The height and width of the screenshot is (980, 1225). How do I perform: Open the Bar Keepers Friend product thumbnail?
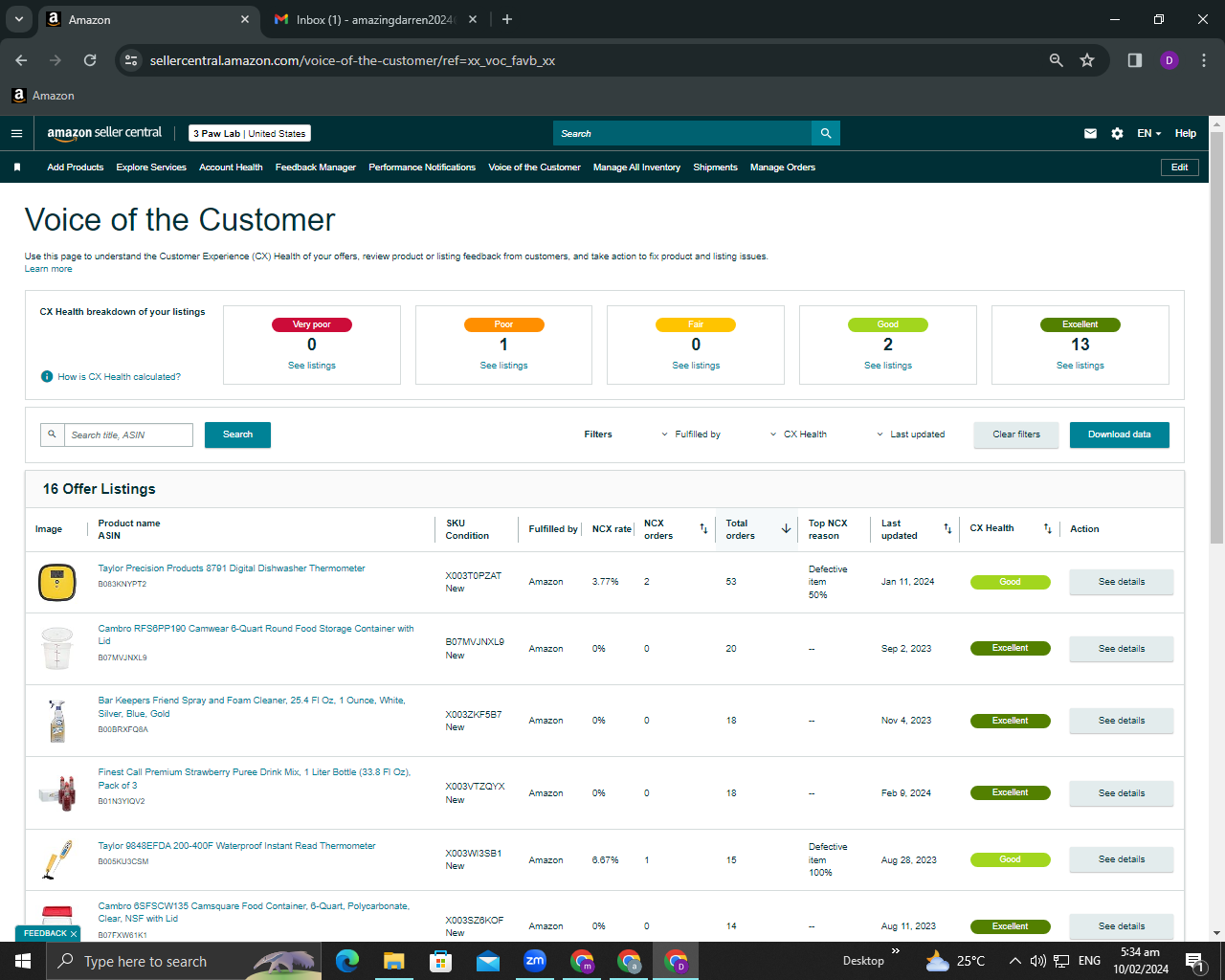click(x=57, y=721)
